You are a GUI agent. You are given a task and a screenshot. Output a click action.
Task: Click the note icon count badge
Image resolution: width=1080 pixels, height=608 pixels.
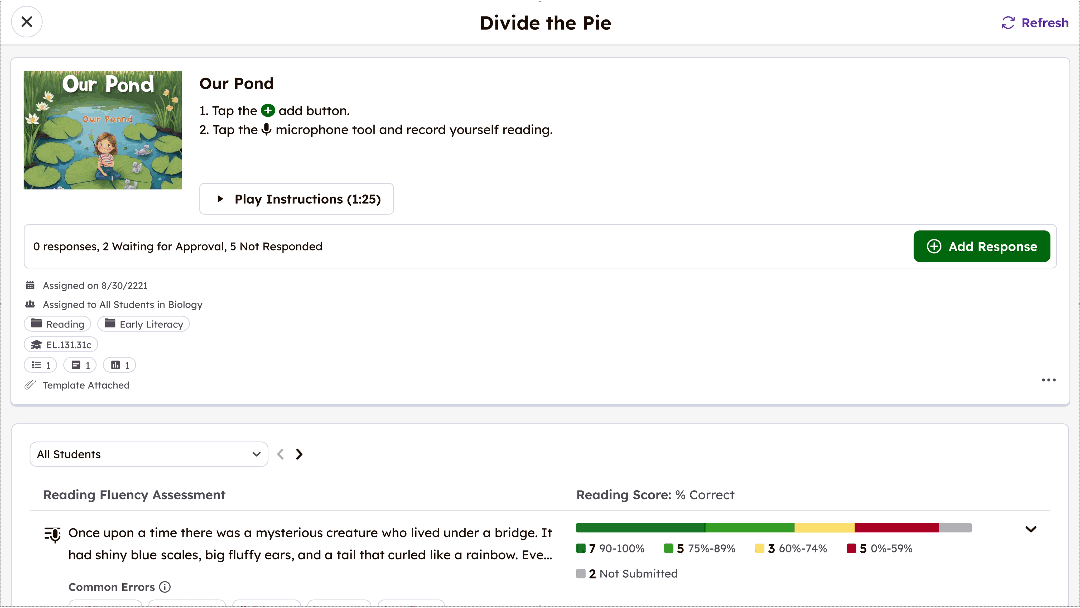79,365
